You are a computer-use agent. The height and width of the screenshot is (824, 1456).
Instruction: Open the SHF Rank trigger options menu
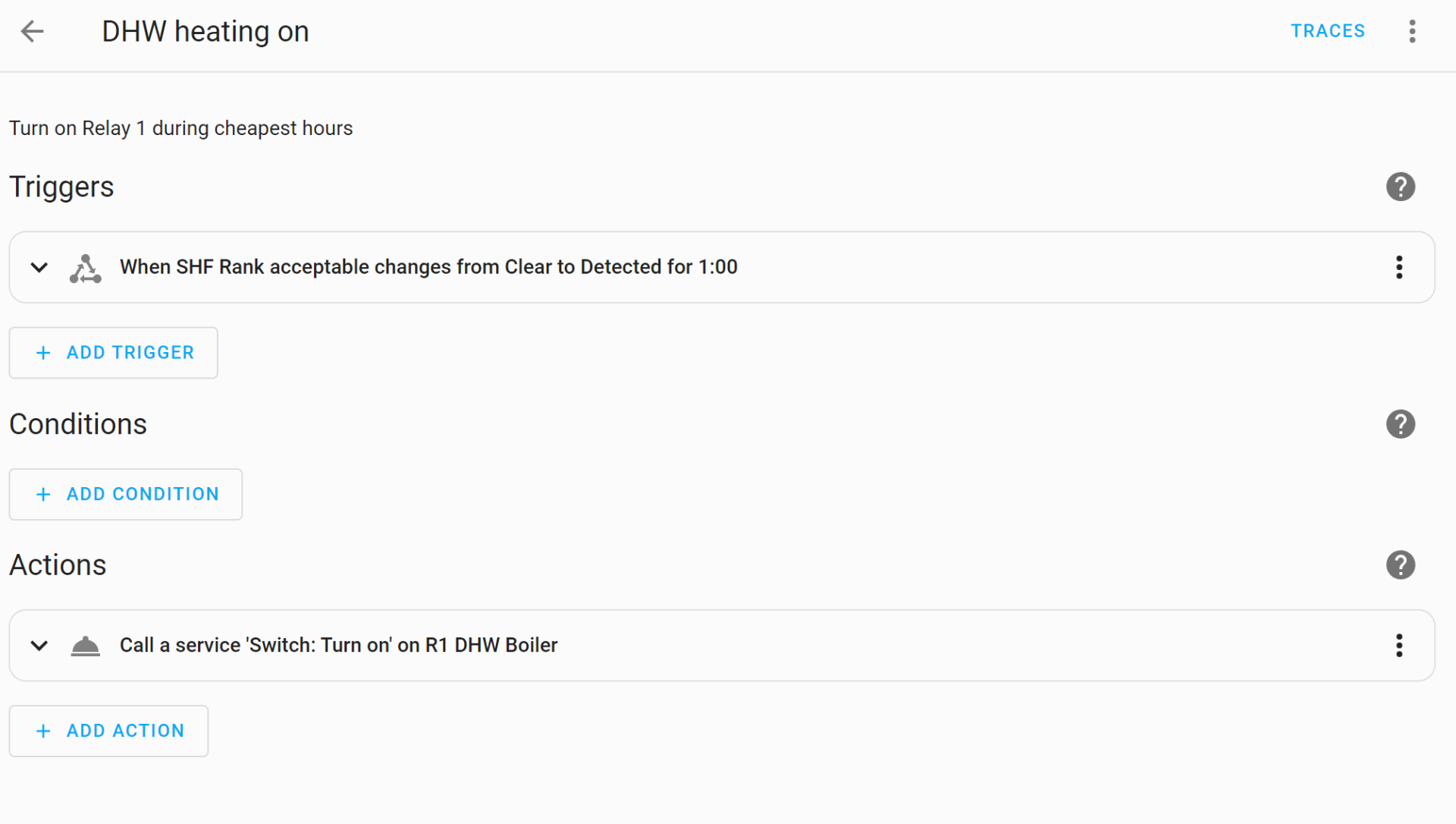tap(1399, 267)
